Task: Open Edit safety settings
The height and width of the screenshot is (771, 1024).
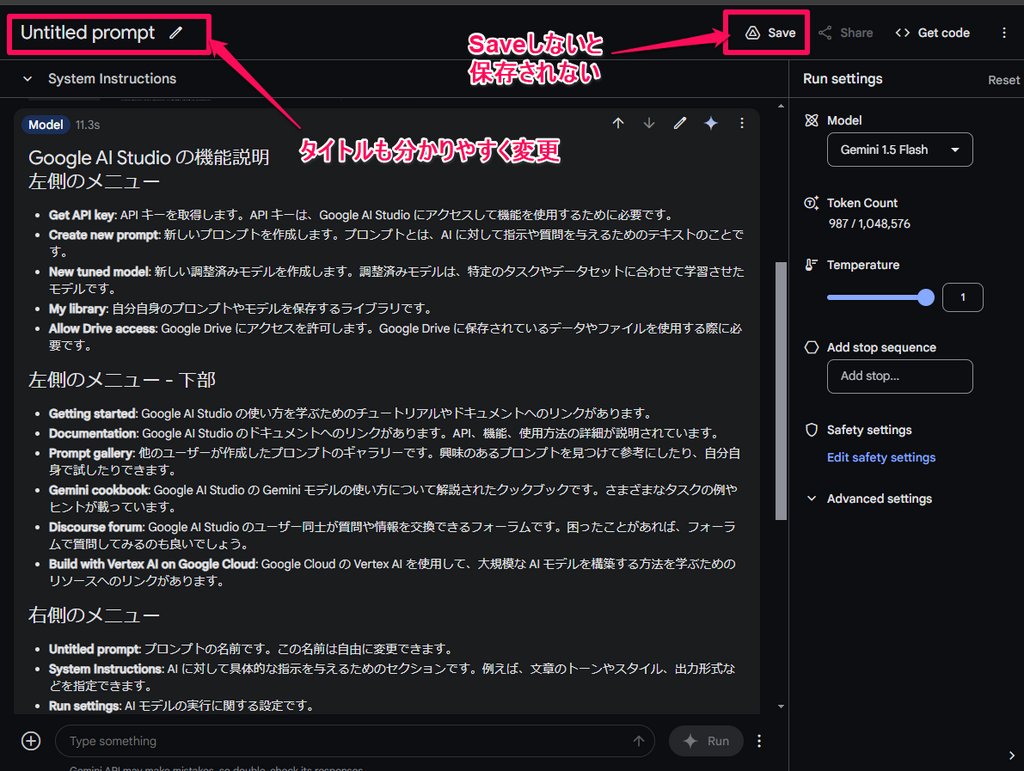Action: pyautogui.click(x=881, y=458)
